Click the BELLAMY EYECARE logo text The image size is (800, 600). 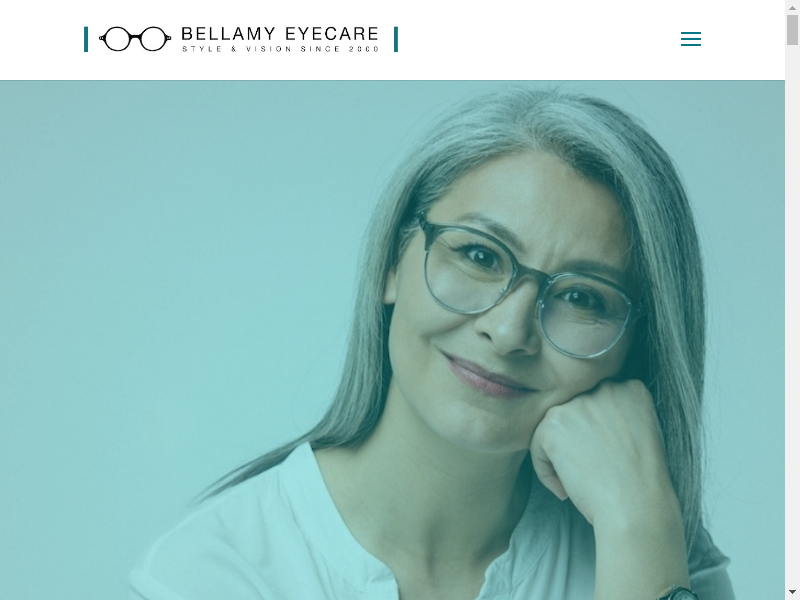click(280, 34)
